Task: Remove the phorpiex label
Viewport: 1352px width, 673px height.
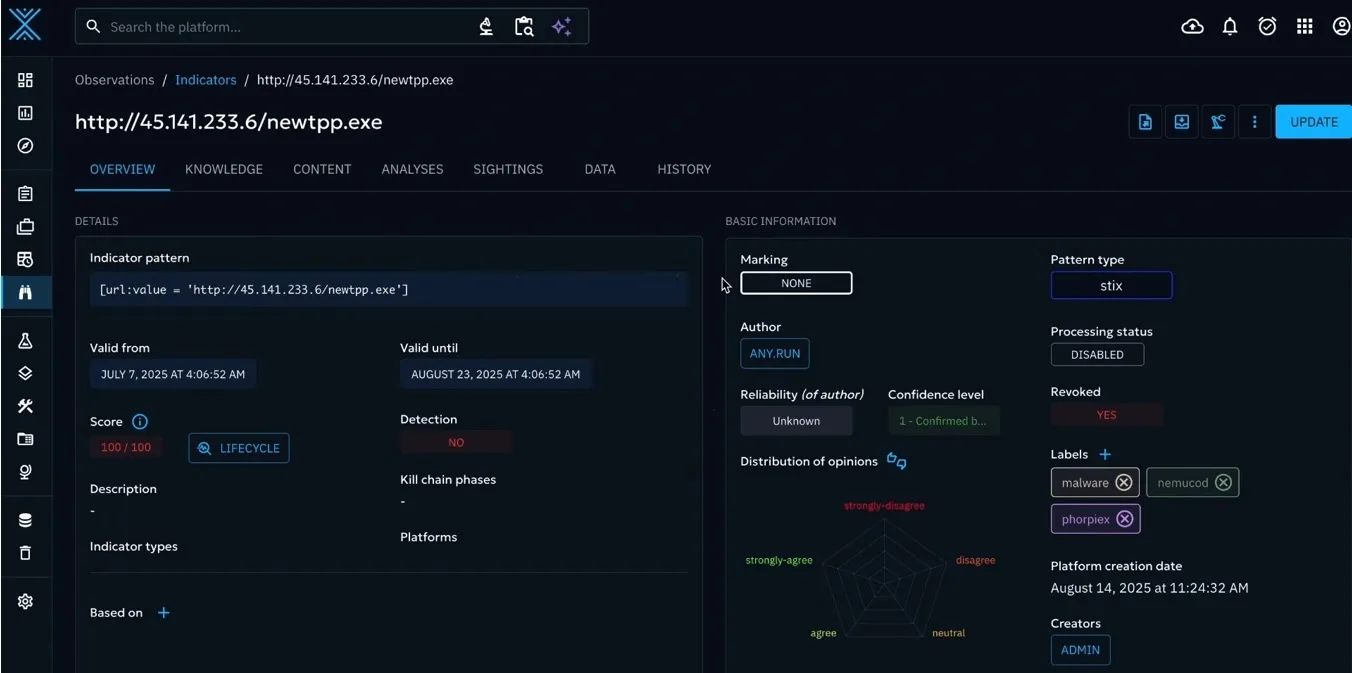Action: pos(1125,519)
